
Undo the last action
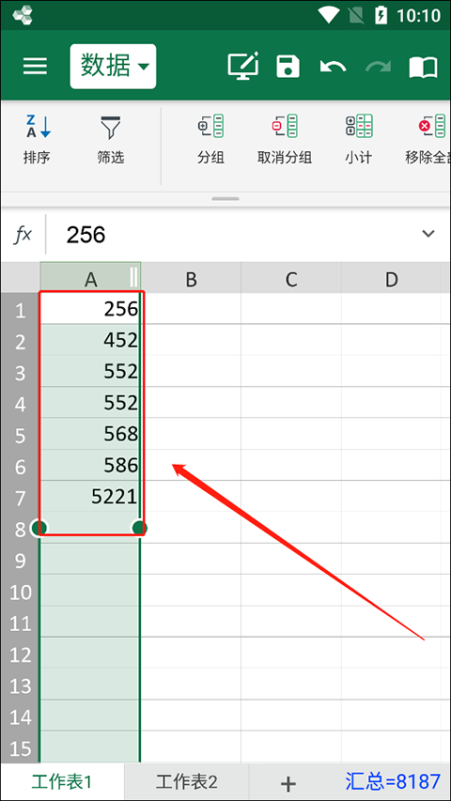[x=333, y=66]
